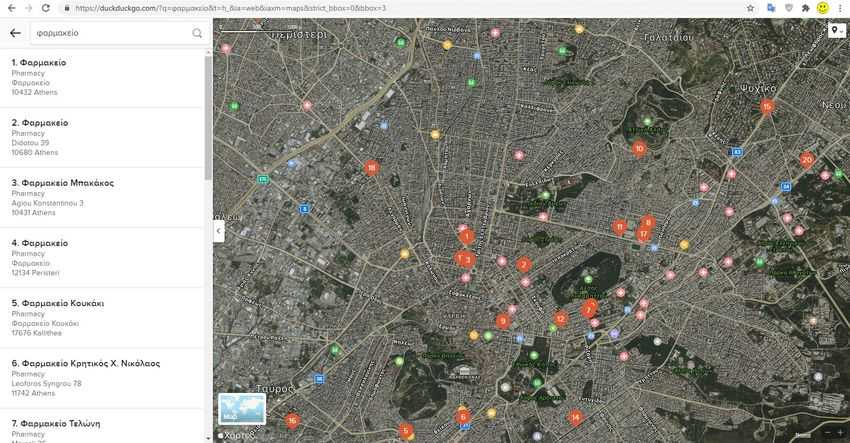
Task: Open the location pin dropdown on the map
Action: (x=837, y=30)
